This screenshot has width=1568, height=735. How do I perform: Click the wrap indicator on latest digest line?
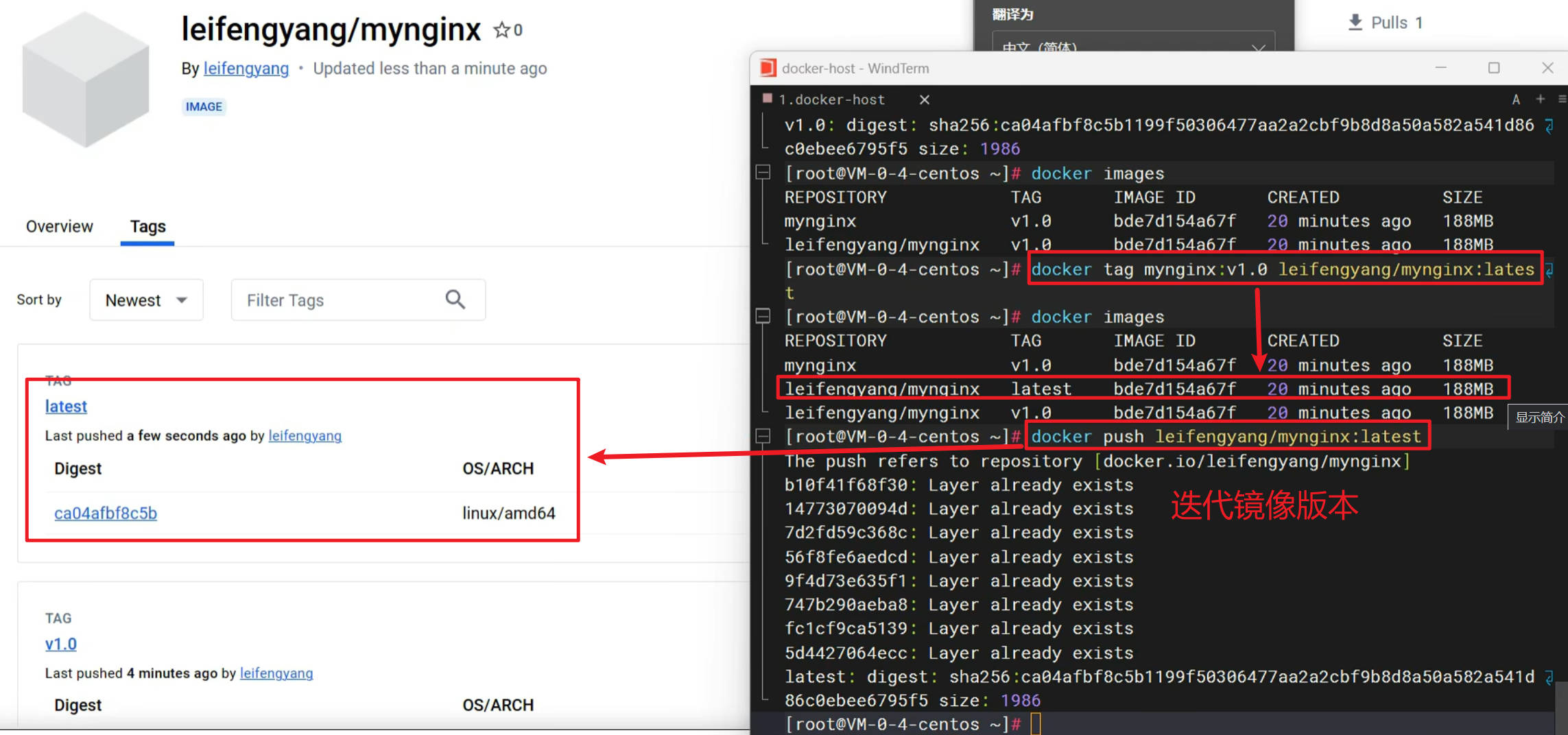[1549, 677]
